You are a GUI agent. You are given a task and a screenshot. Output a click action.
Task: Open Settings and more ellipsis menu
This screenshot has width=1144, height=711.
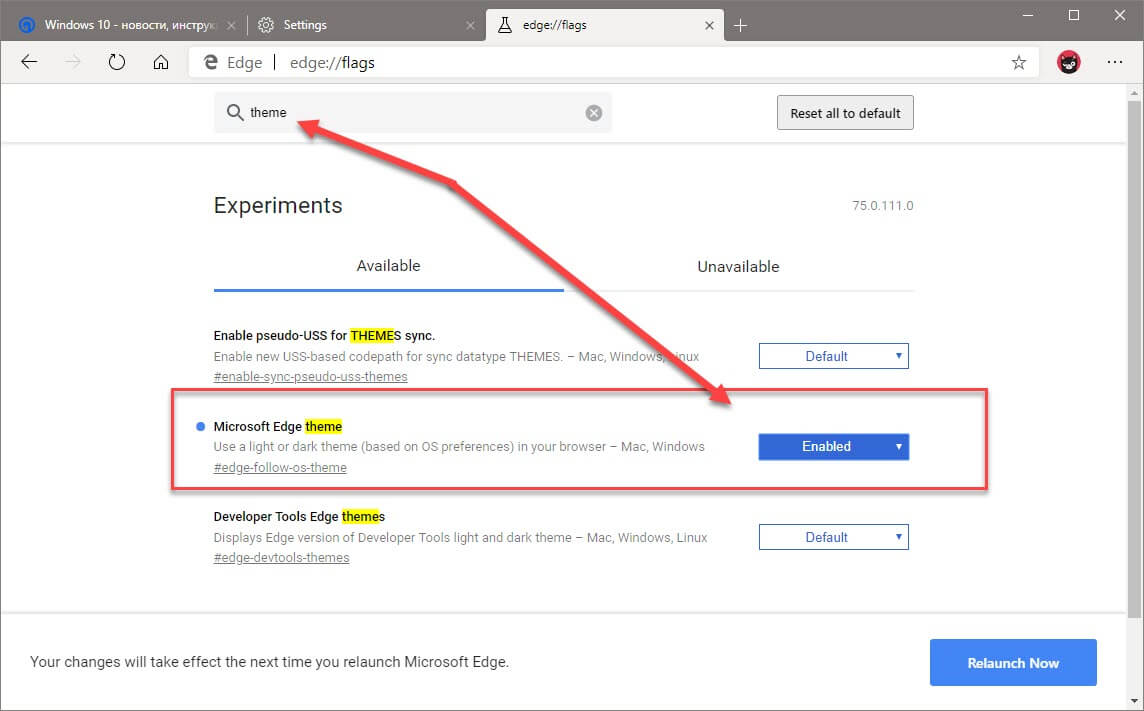(1114, 63)
